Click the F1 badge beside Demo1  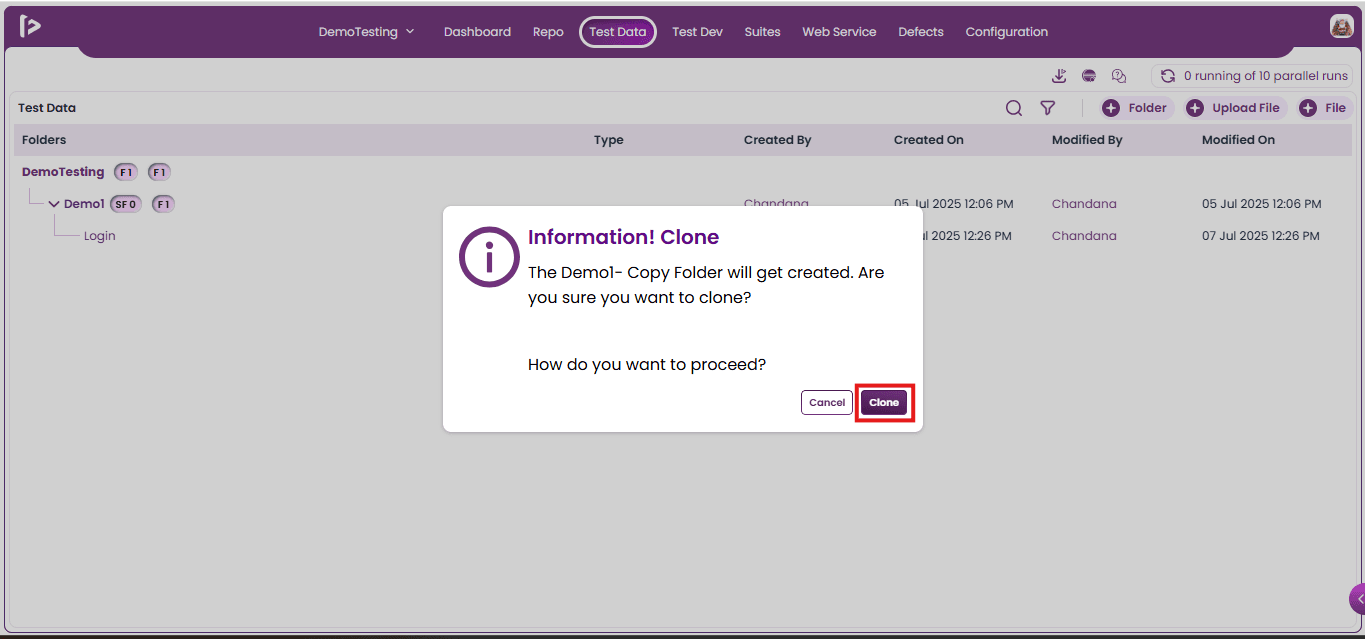[164, 204]
